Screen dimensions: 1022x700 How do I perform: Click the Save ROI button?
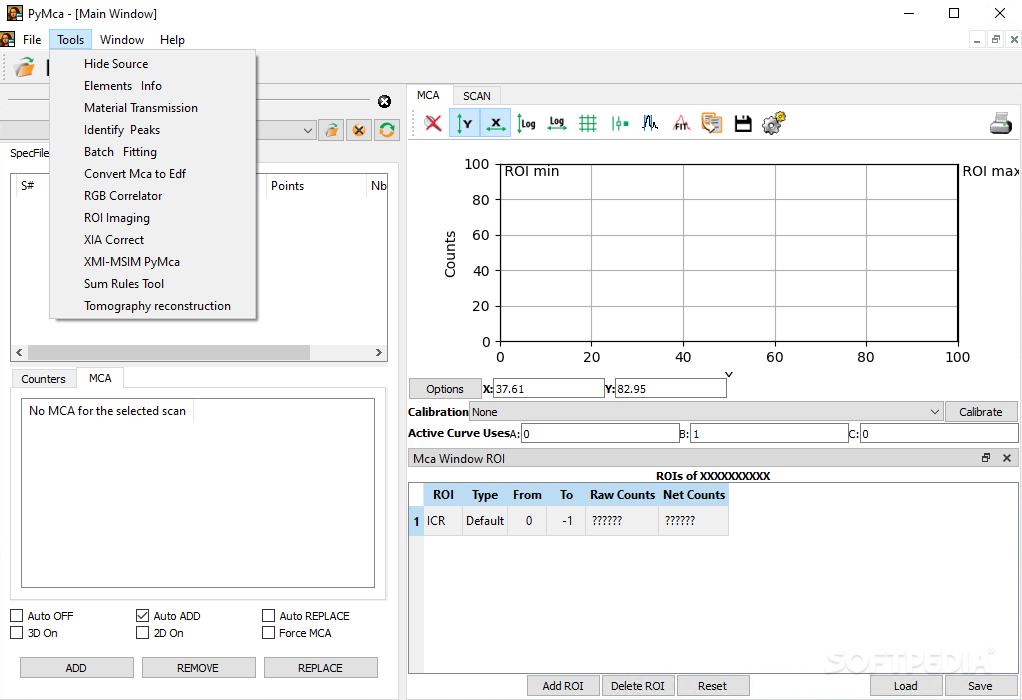click(980, 686)
